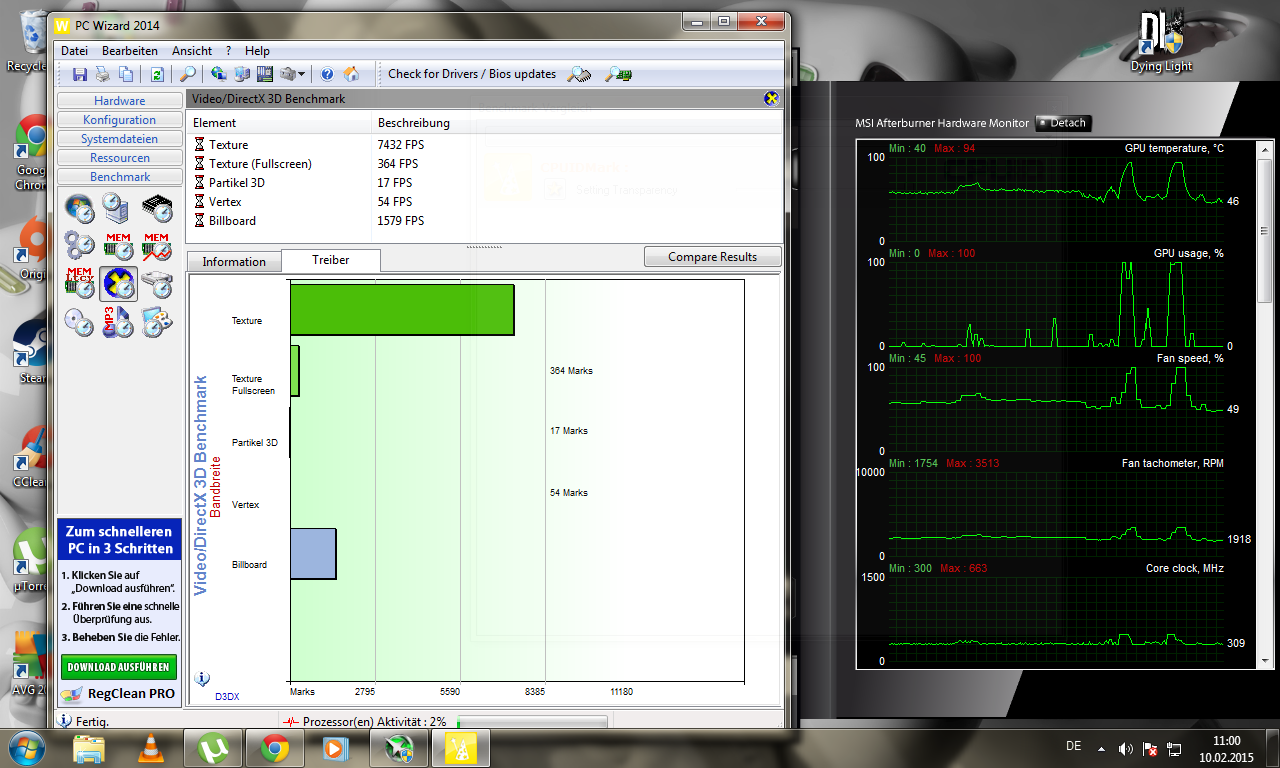Click Check for Drivers / Bios updates
1280x768 pixels.
[472, 74]
